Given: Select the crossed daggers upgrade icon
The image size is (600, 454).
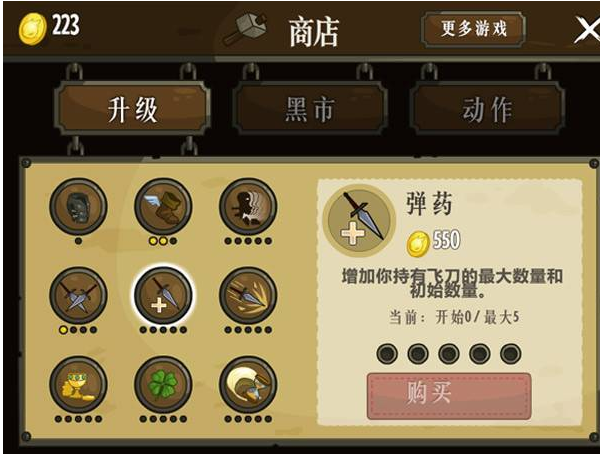Looking at the screenshot, I should point(78,296).
